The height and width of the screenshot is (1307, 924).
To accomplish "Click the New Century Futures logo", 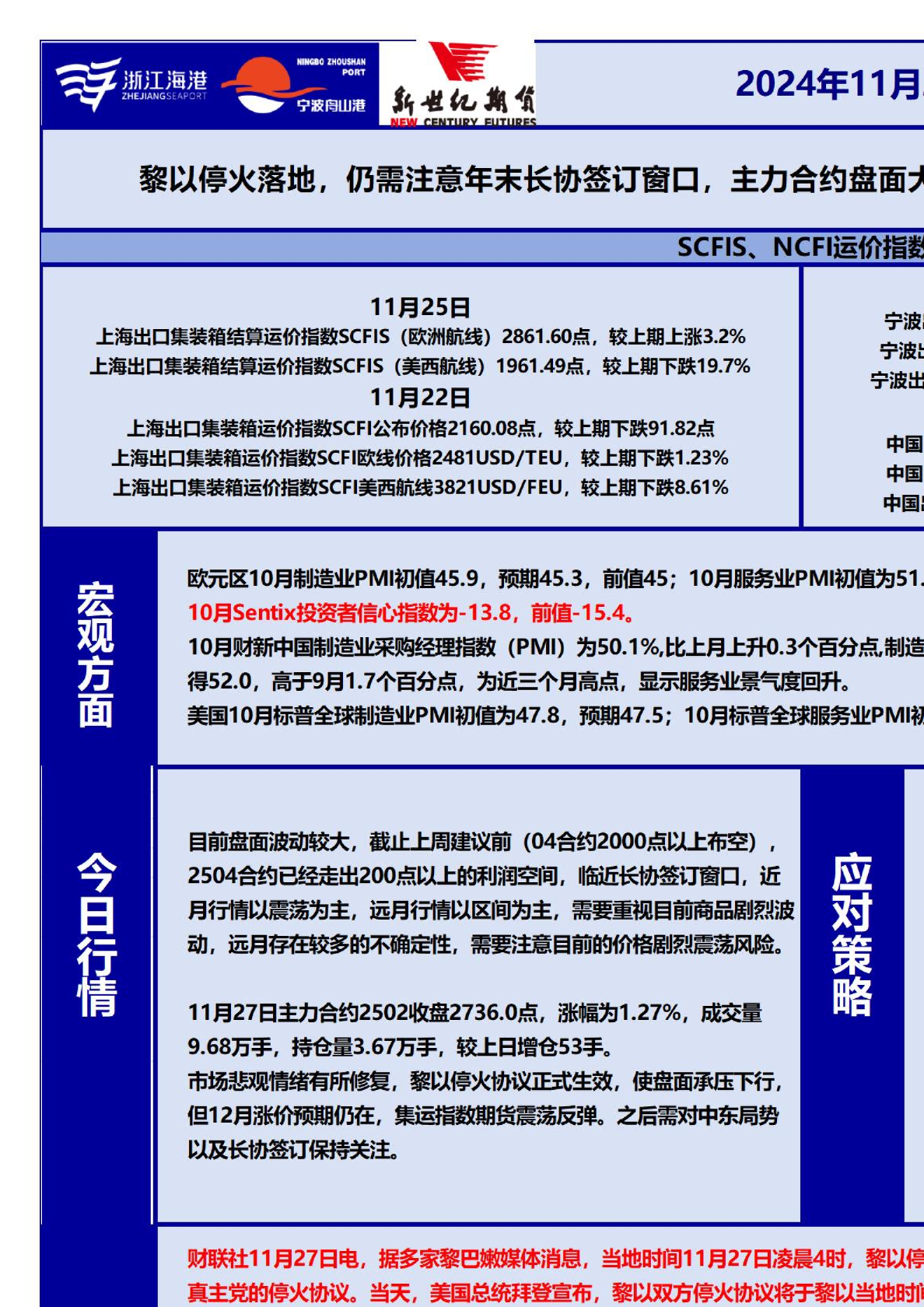I will (462, 86).
